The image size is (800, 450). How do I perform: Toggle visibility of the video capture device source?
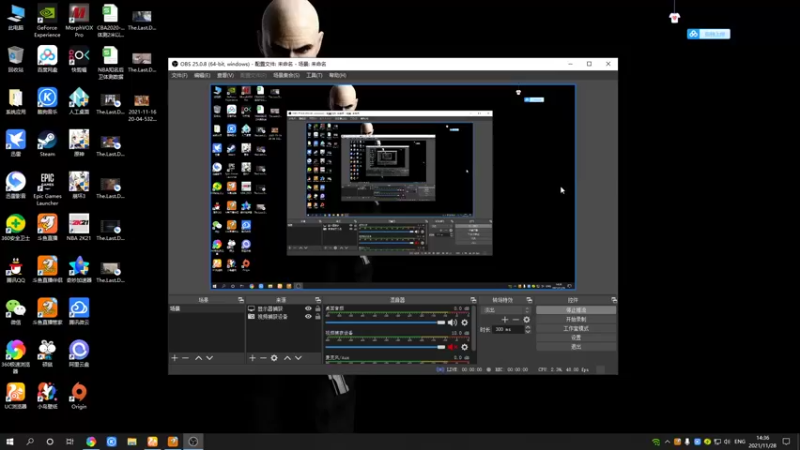pyautogui.click(x=308, y=317)
